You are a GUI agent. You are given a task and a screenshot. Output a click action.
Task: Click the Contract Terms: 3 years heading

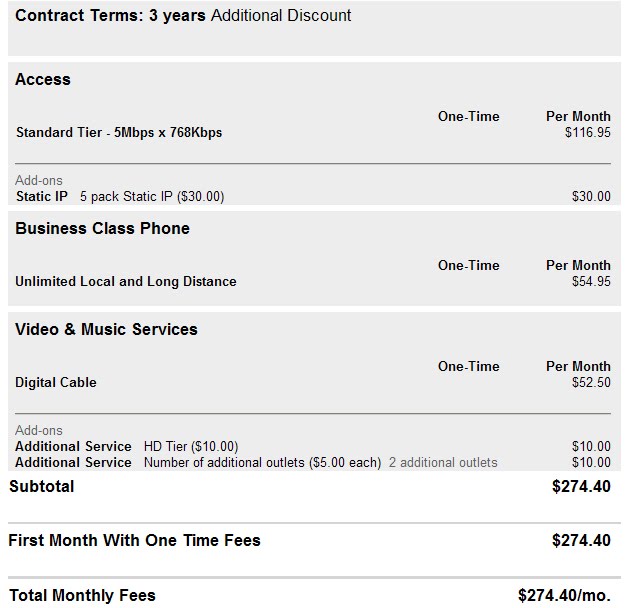[x=110, y=16]
